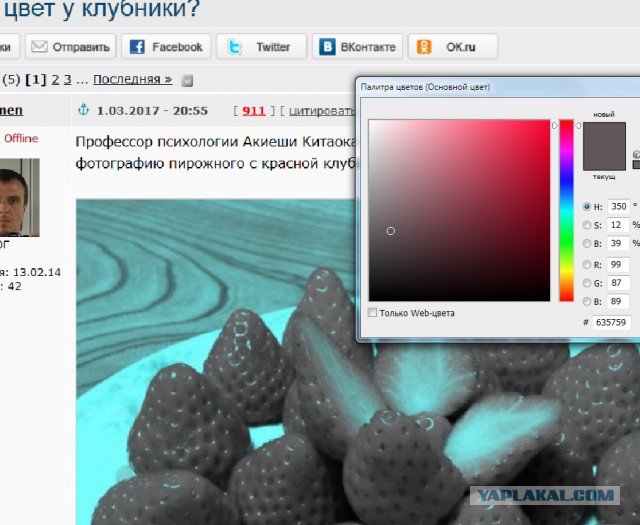Share via ВКонтакте button
This screenshot has height=525, width=640.
click(358, 47)
